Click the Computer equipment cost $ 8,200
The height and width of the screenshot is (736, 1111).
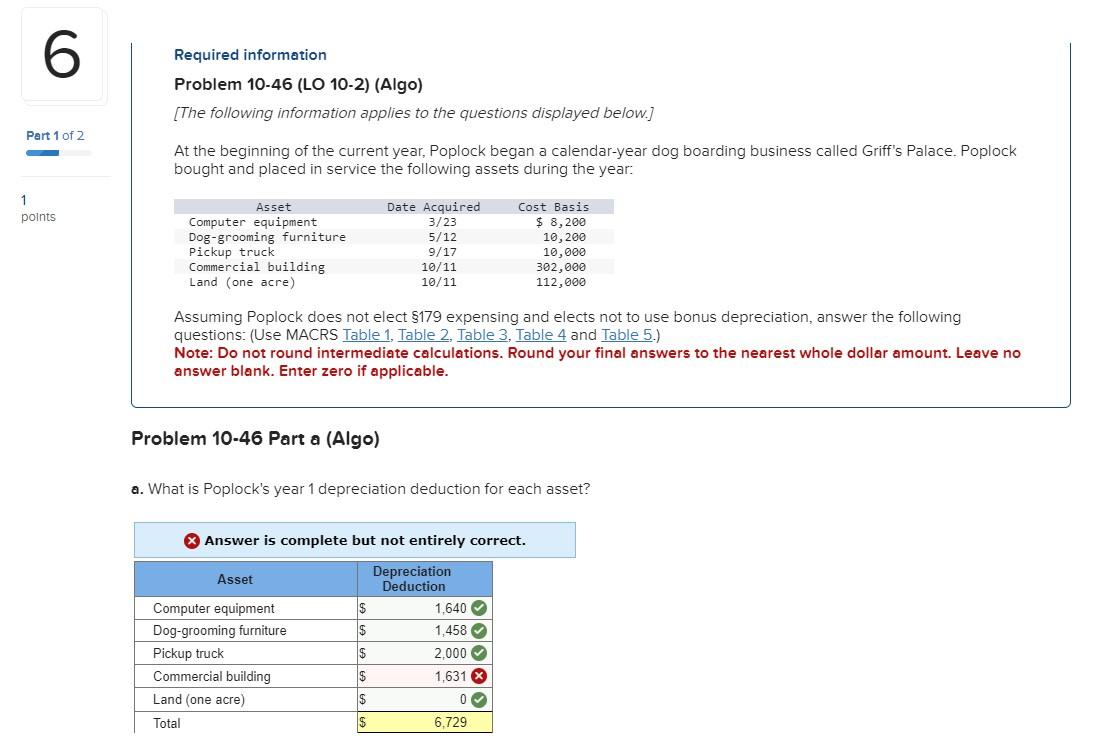[x=560, y=222]
